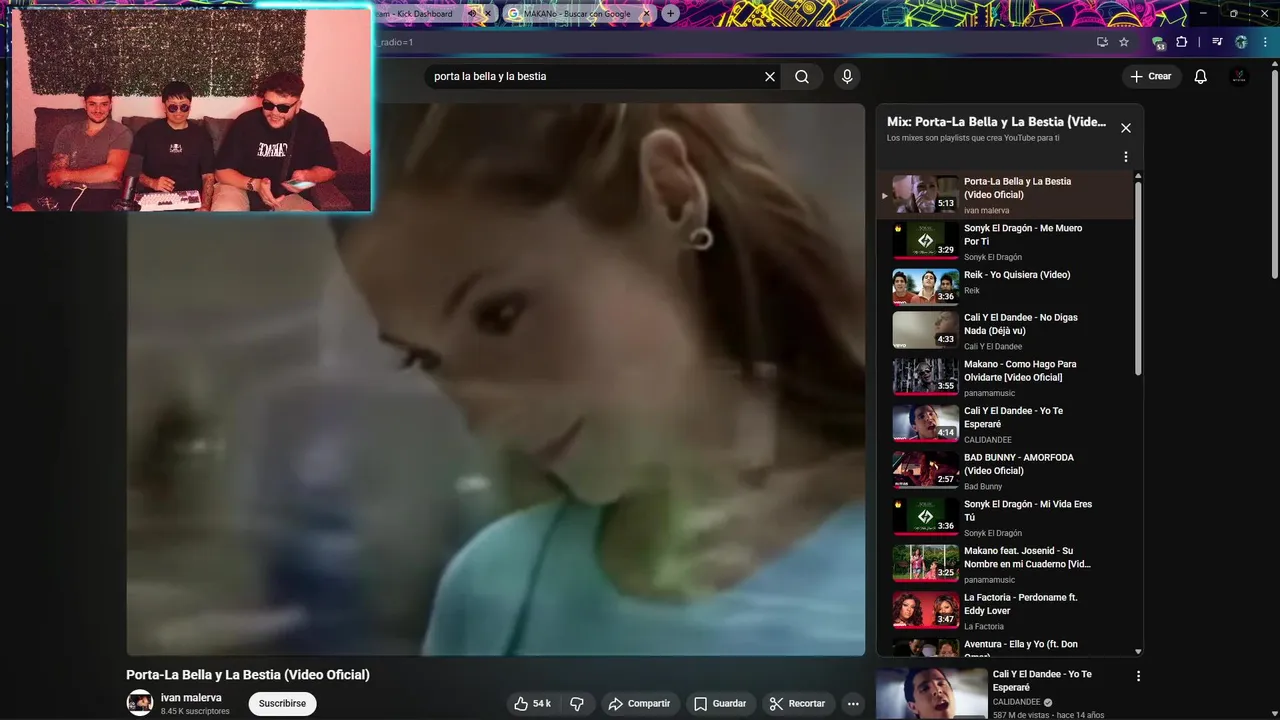This screenshot has height=720, width=1280.
Task: Switch to Kick Dashboard tab
Action: point(418,14)
